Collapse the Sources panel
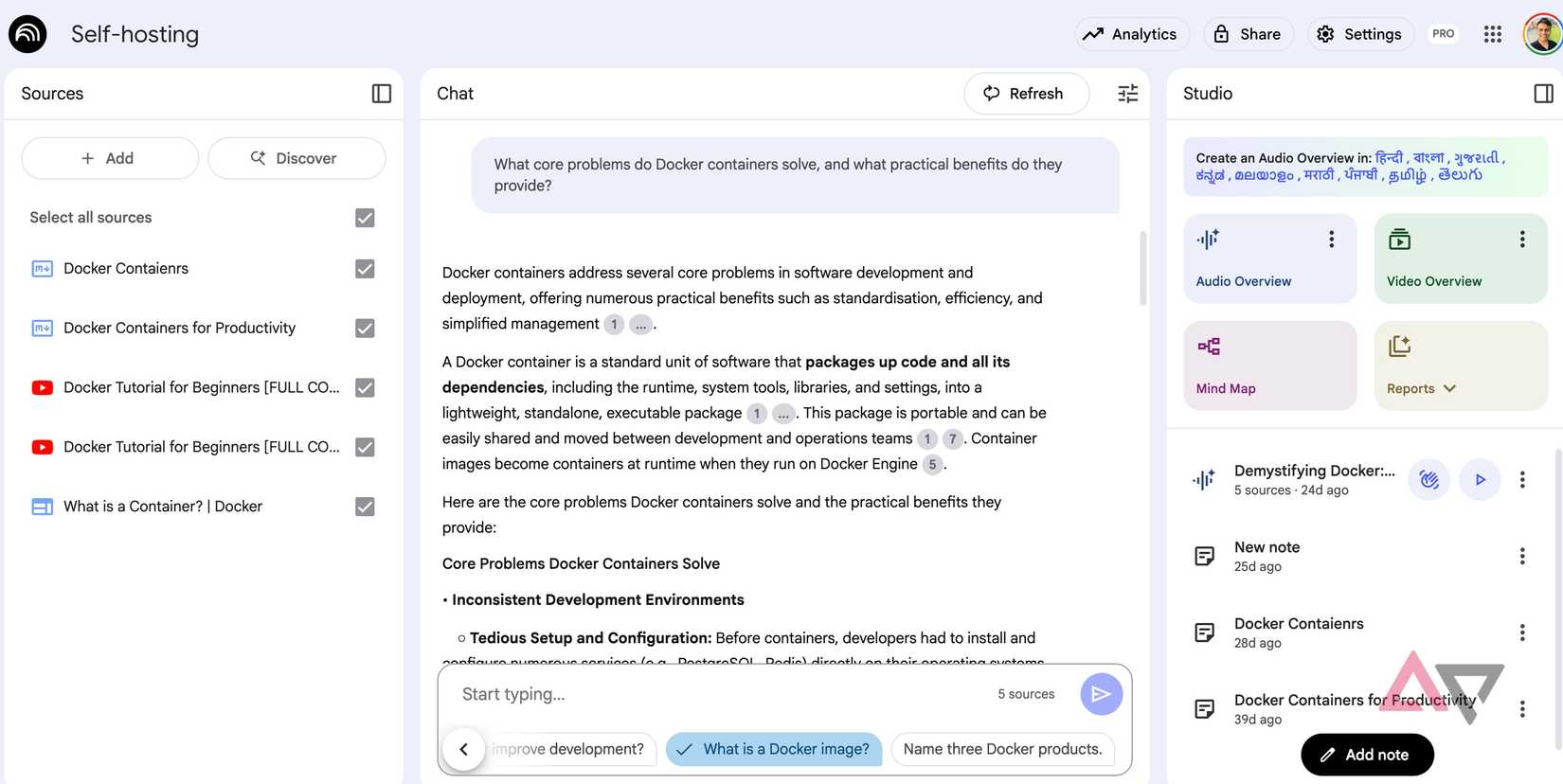The height and width of the screenshot is (784, 1563). click(x=381, y=93)
